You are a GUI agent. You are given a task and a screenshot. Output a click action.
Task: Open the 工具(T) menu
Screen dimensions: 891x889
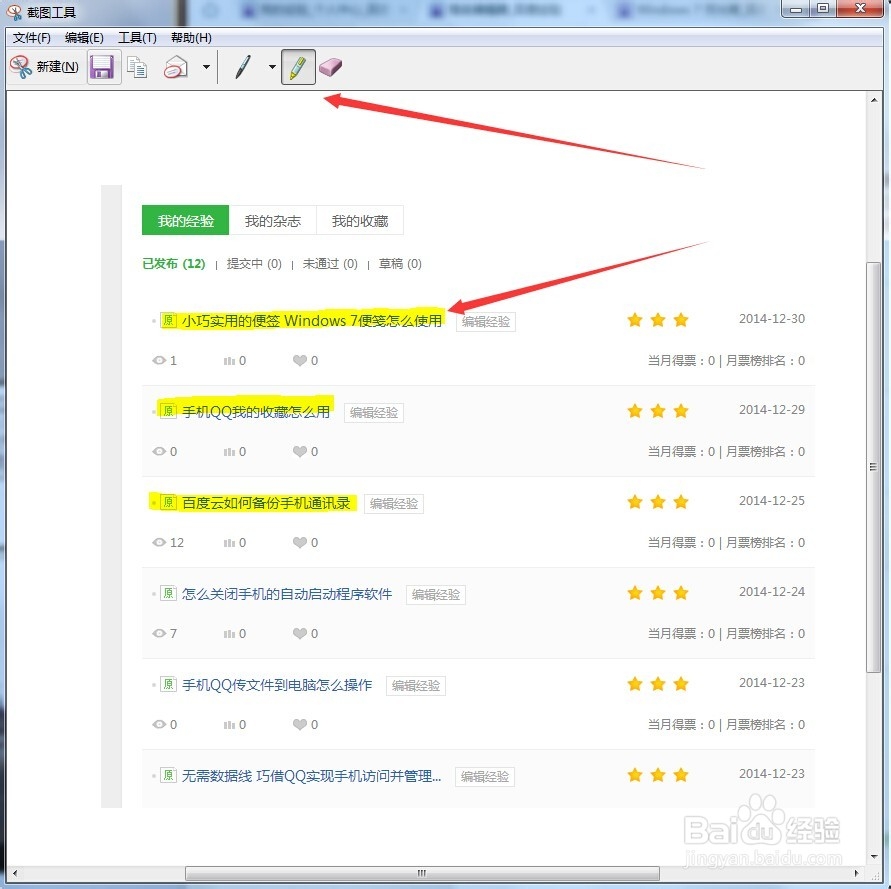(x=137, y=38)
